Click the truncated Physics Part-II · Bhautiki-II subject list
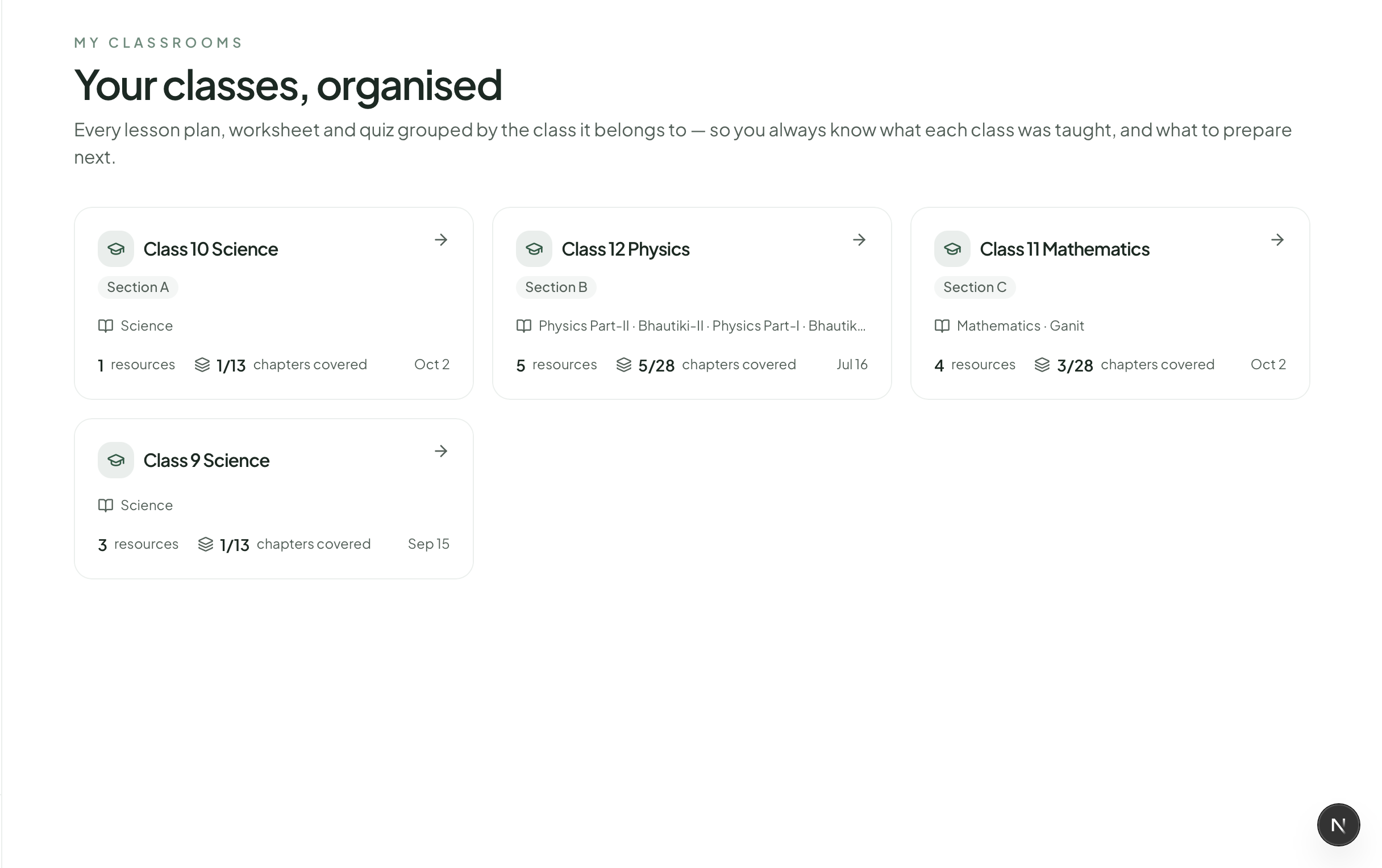This screenshot has width=1382, height=868. 702,326
